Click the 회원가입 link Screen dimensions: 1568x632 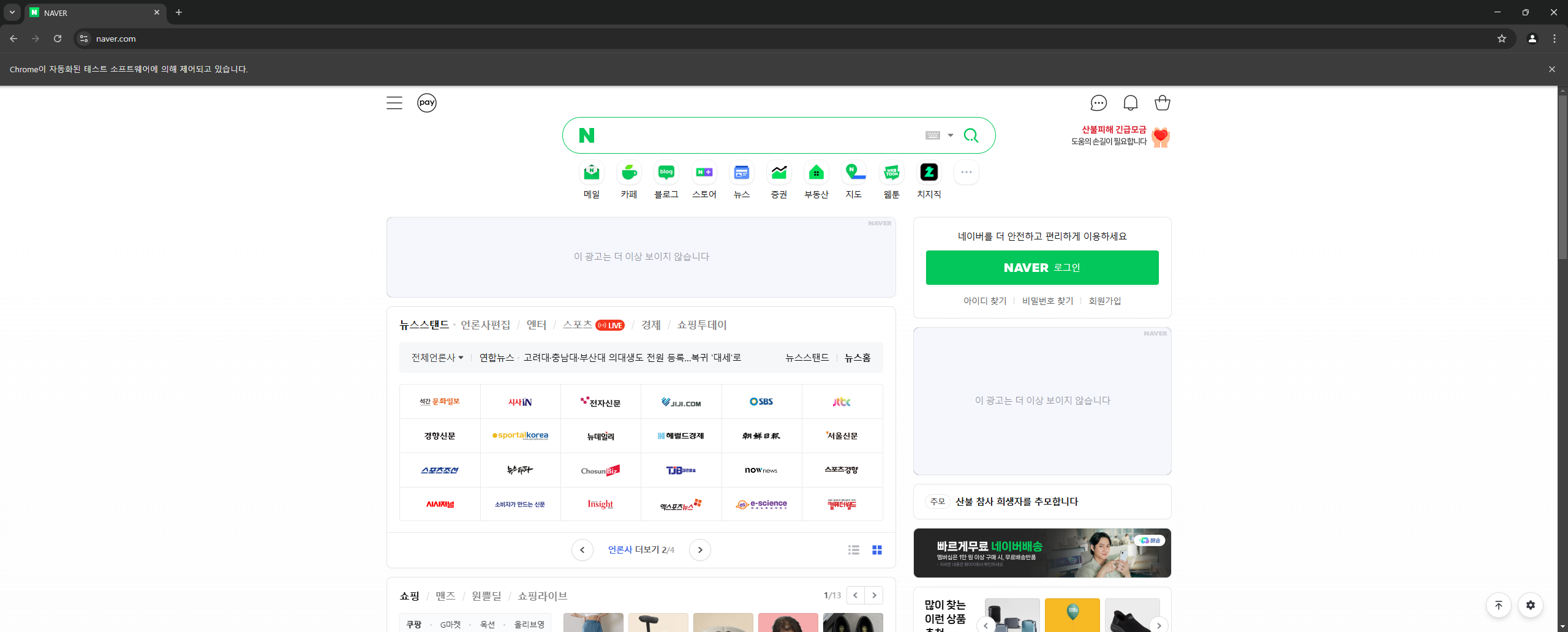click(x=1104, y=301)
